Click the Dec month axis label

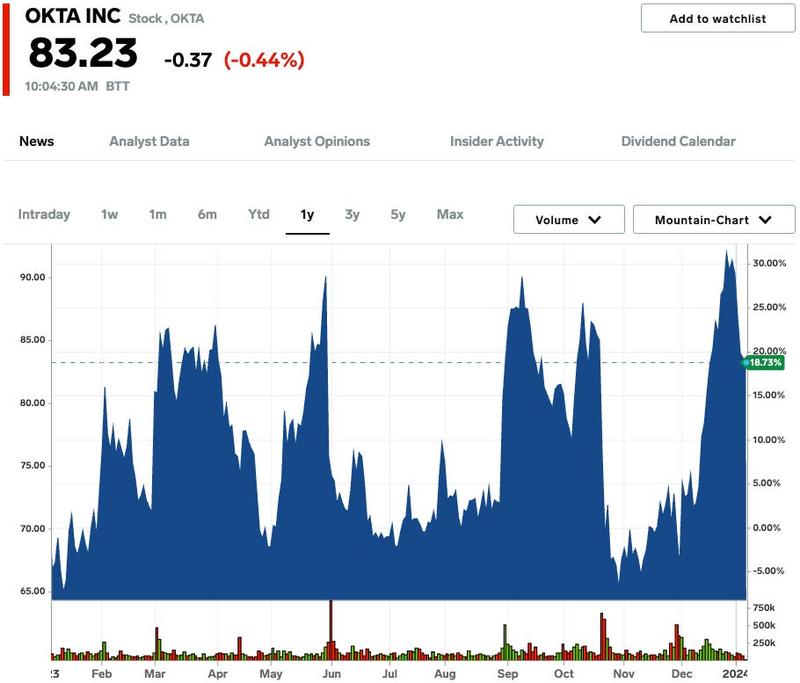[682, 674]
